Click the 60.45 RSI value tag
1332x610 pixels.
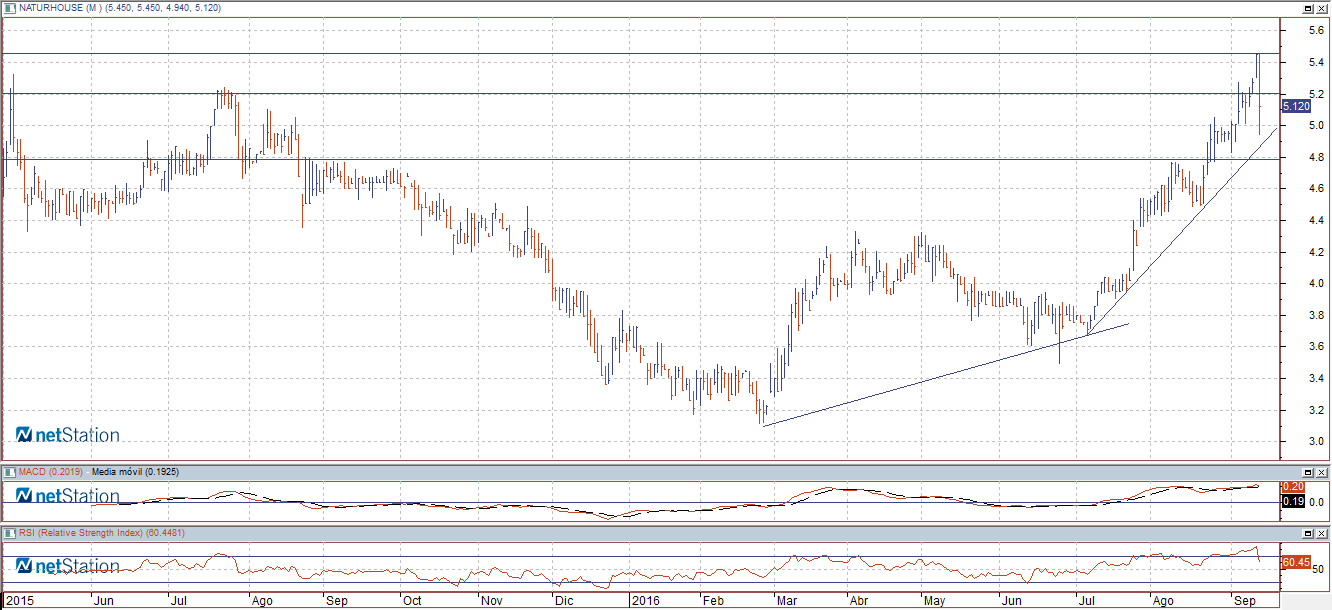(x=1296, y=562)
